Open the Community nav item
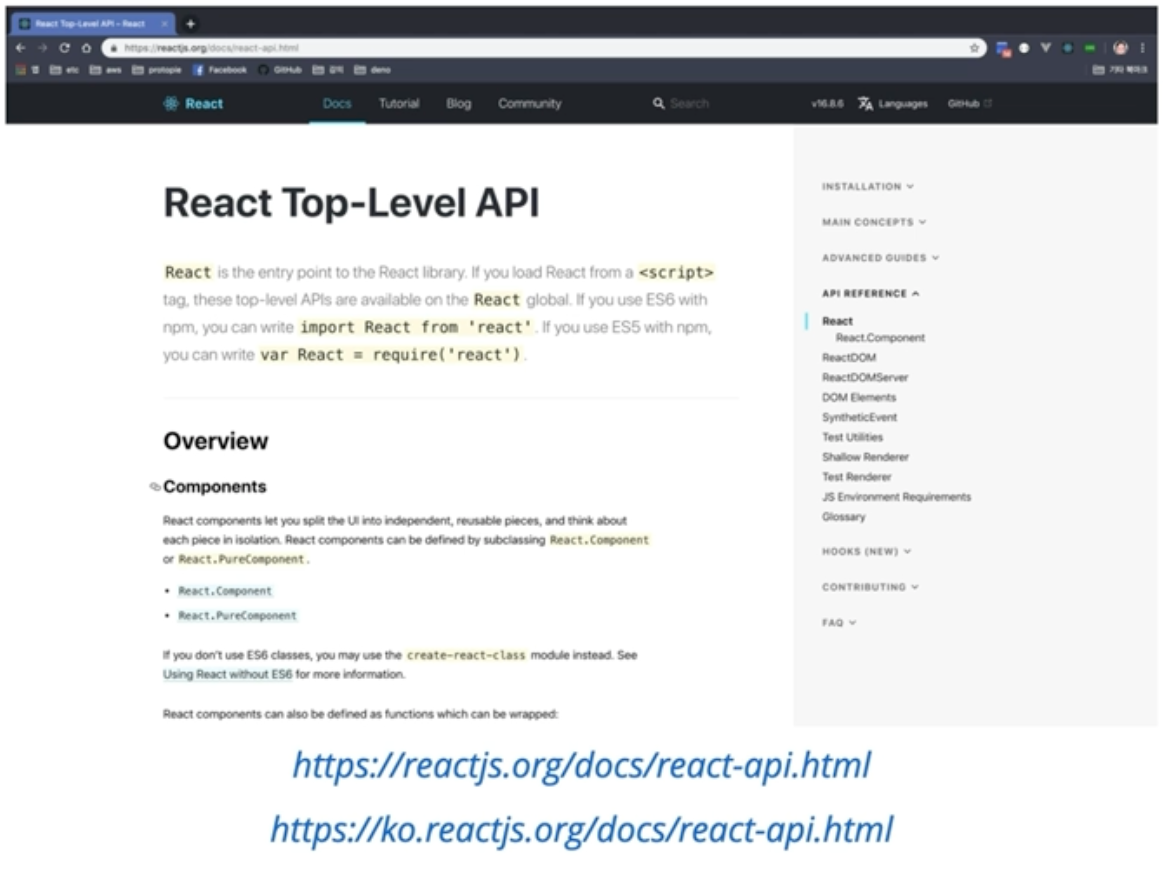Image resolution: width=1164 pixels, height=884 pixels. point(529,103)
